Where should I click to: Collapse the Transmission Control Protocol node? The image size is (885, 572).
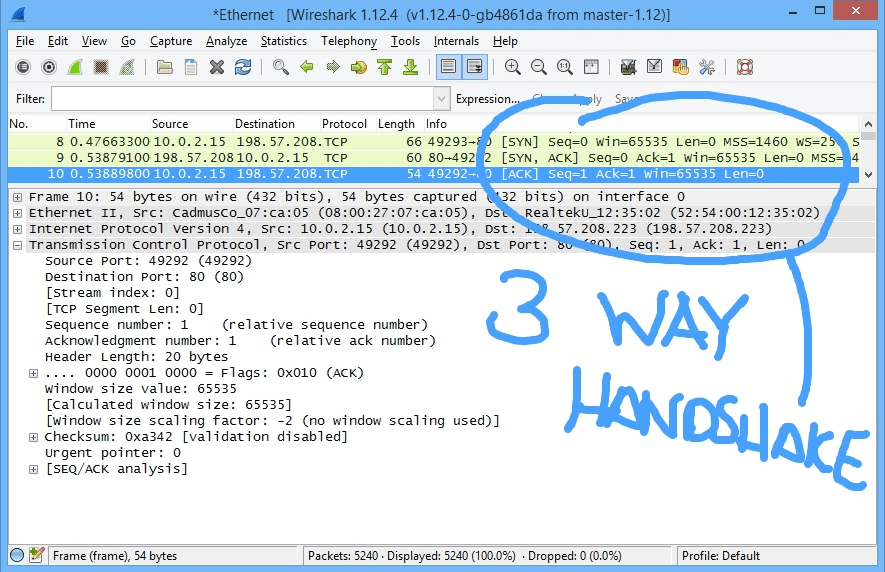[18, 245]
